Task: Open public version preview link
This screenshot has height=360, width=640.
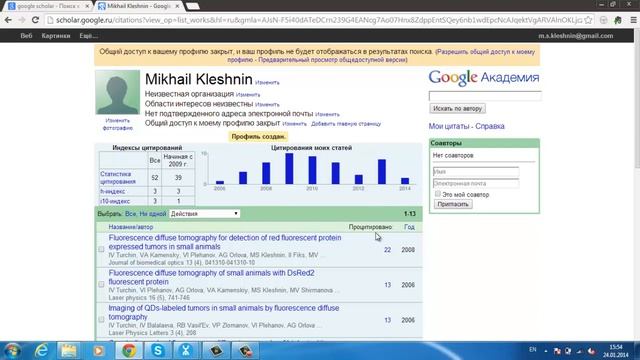Action: [x=332, y=60]
